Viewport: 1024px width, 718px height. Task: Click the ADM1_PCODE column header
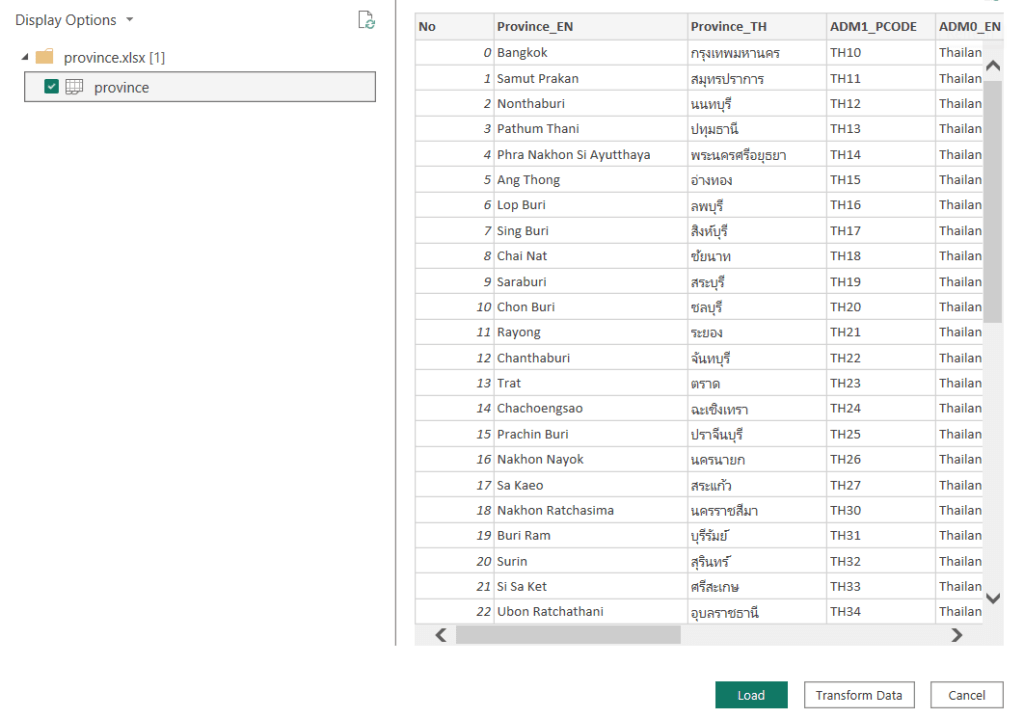pyautogui.click(x=872, y=27)
